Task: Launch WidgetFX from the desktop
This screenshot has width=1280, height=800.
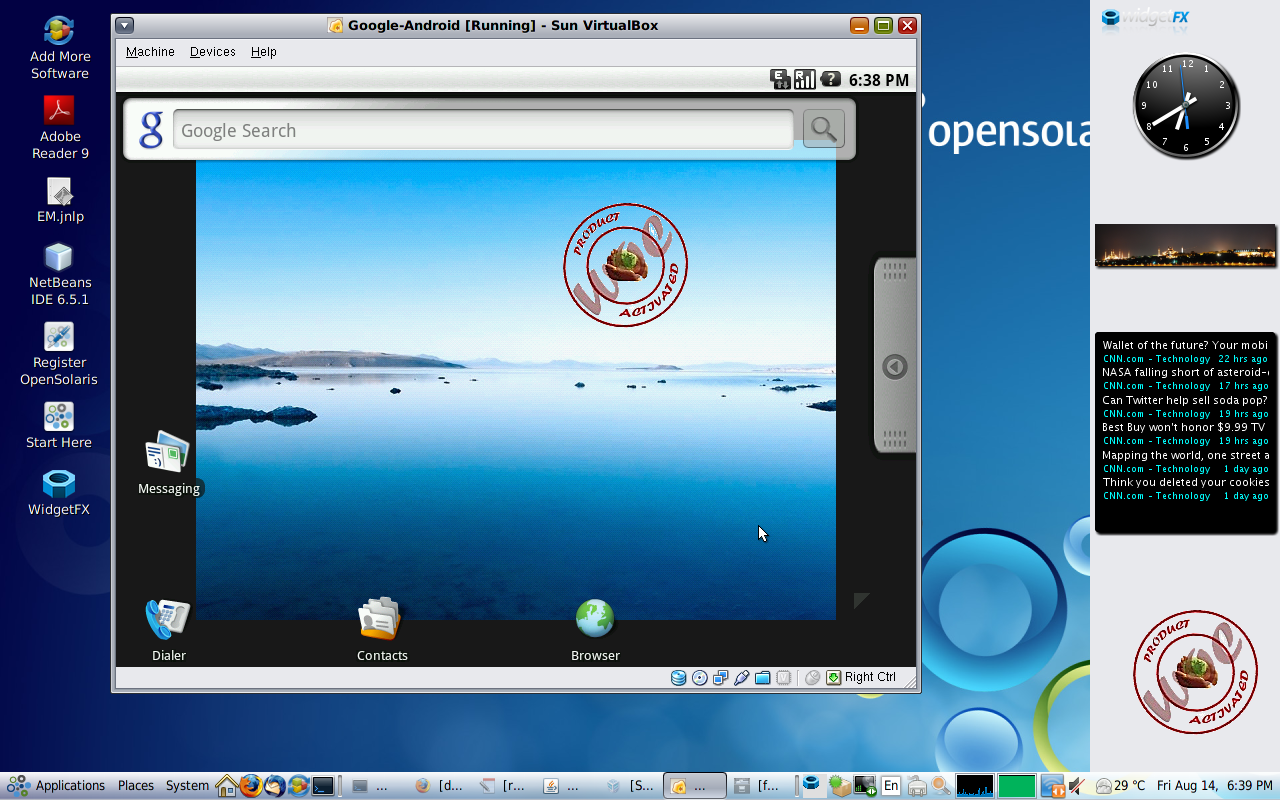Action: tap(59, 493)
